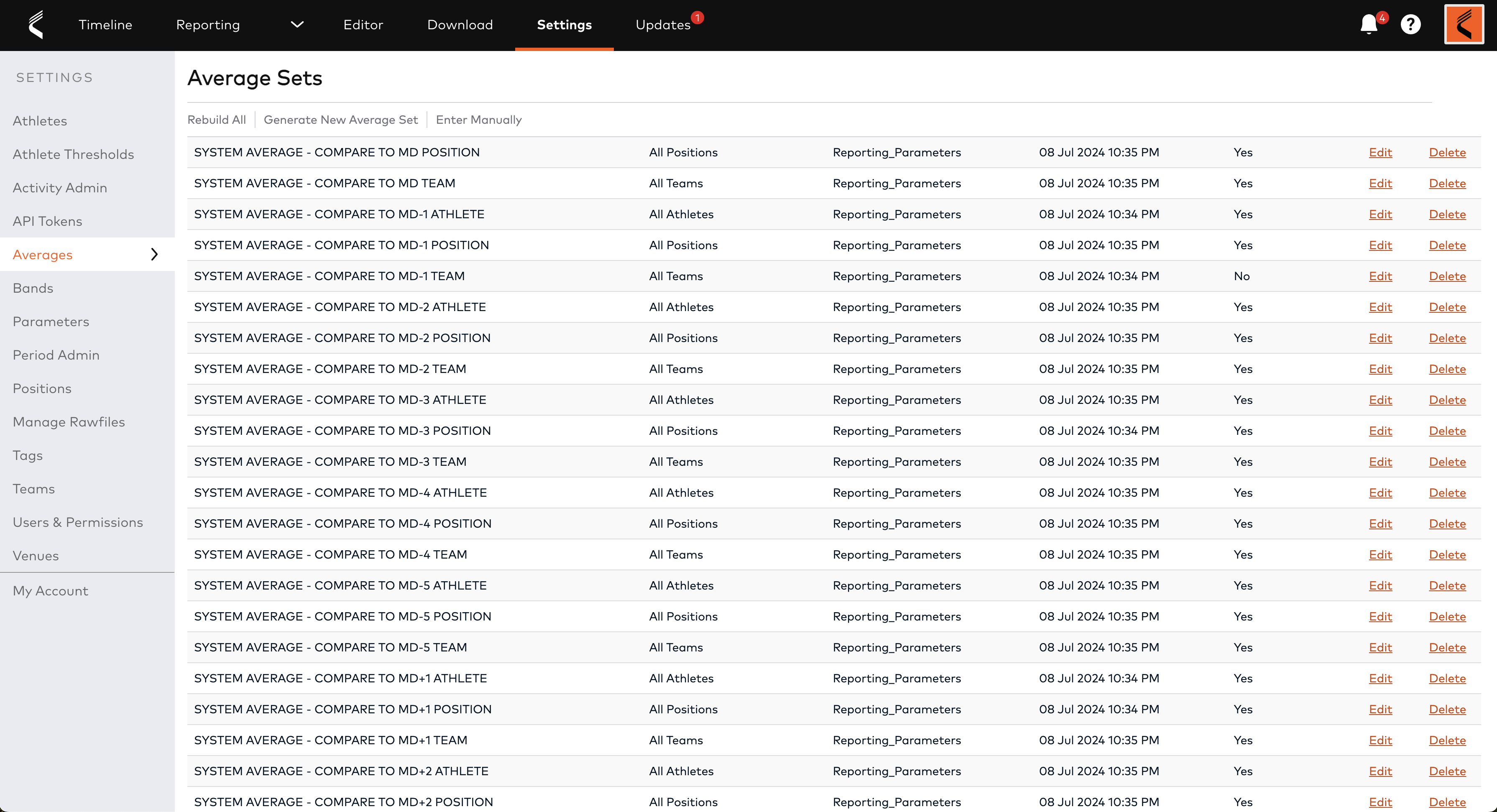This screenshot has height=812, width=1497.
Task: Edit the COMPARE TO MD-1 ATHLETE row
Action: [1380, 214]
